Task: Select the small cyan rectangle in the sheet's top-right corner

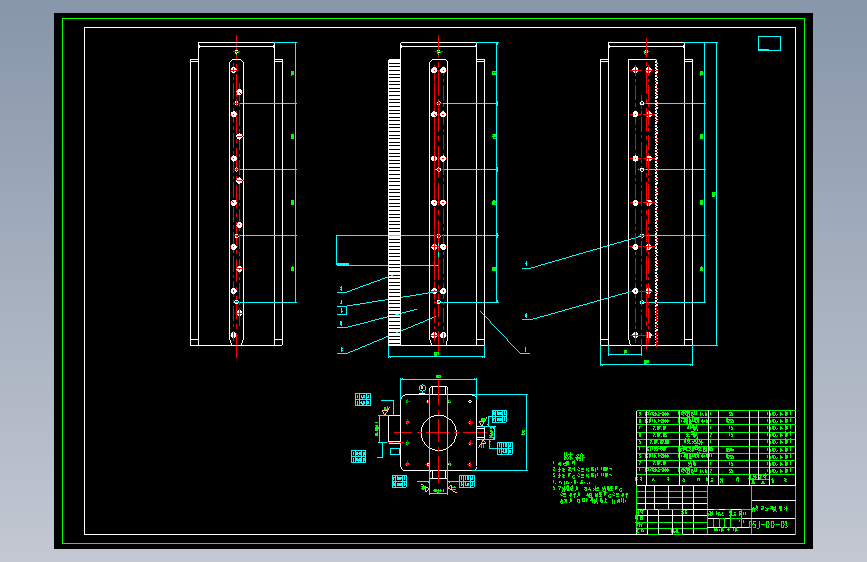Action: pyautogui.click(x=769, y=43)
